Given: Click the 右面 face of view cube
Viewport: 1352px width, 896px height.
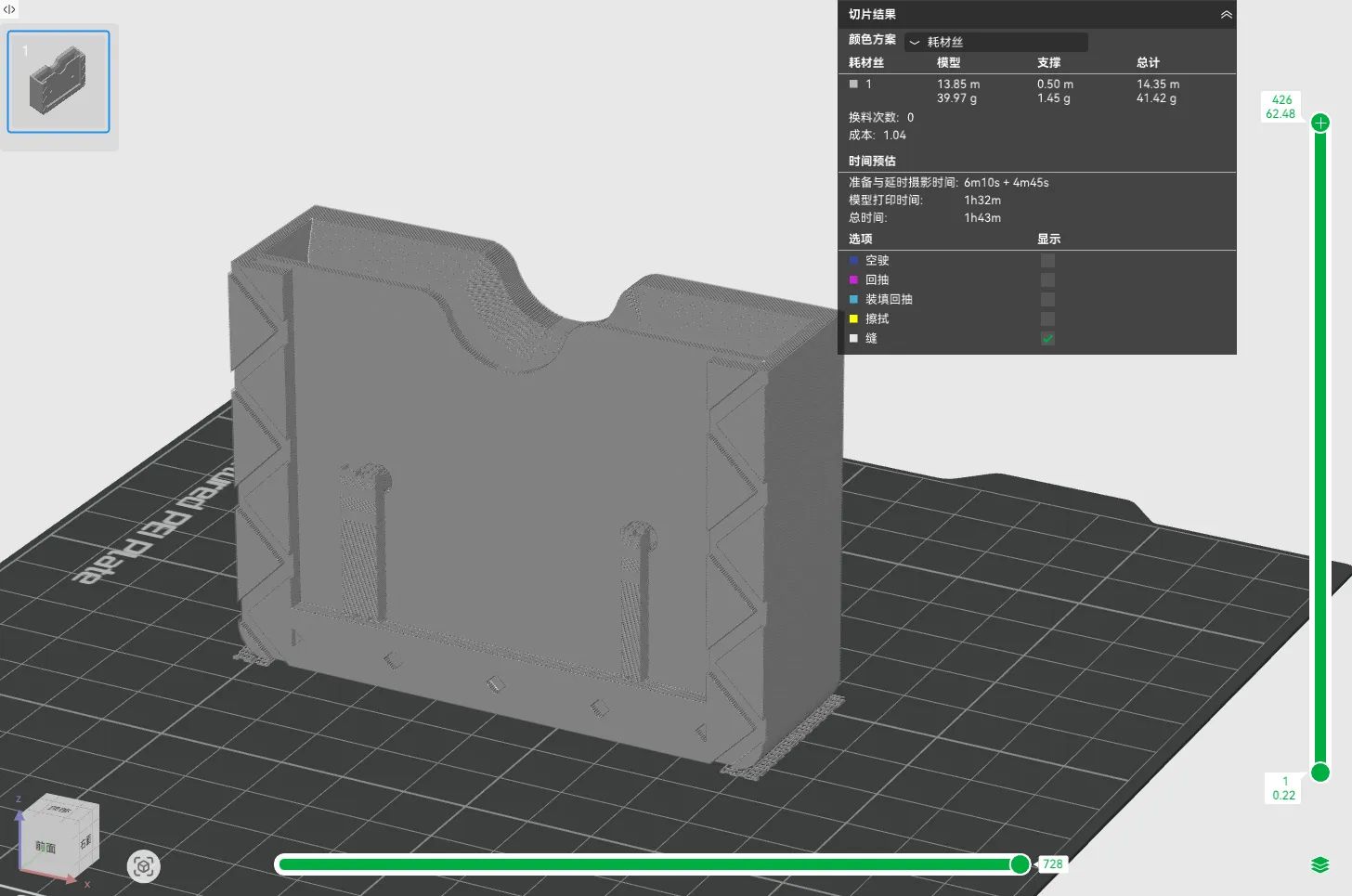Looking at the screenshot, I should point(85,841).
